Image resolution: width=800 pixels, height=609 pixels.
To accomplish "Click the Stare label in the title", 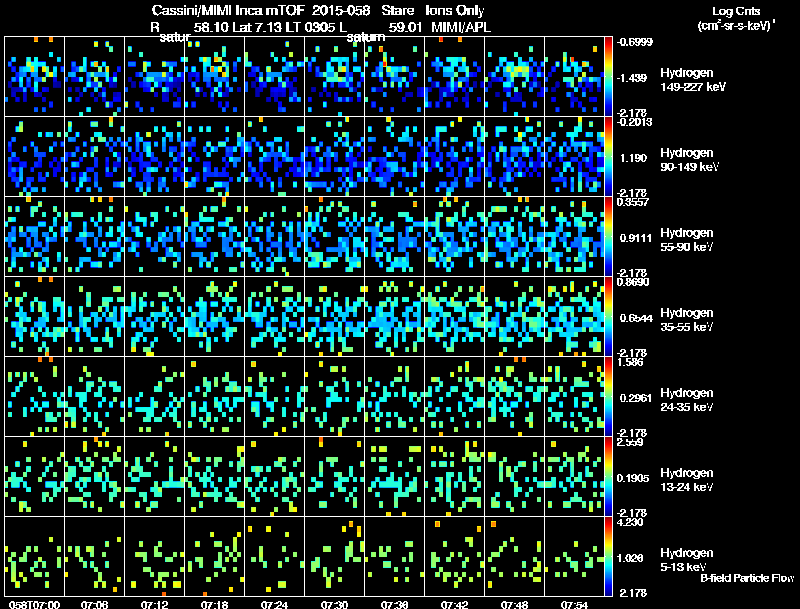I will coord(398,11).
